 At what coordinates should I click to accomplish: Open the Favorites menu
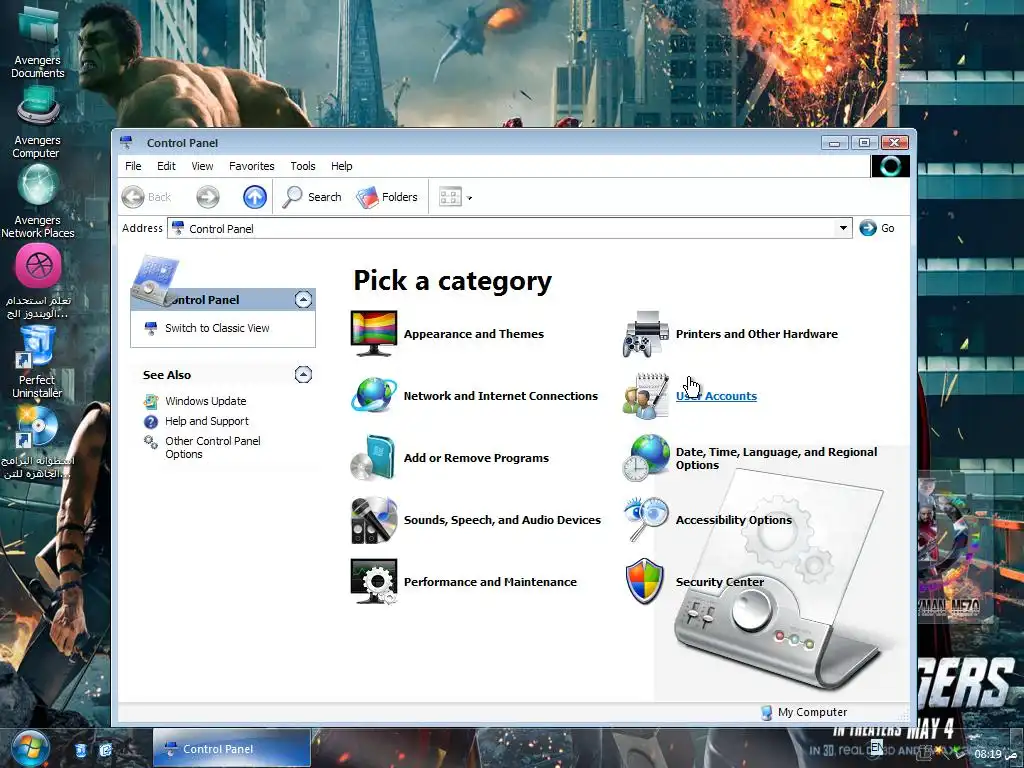pos(251,166)
